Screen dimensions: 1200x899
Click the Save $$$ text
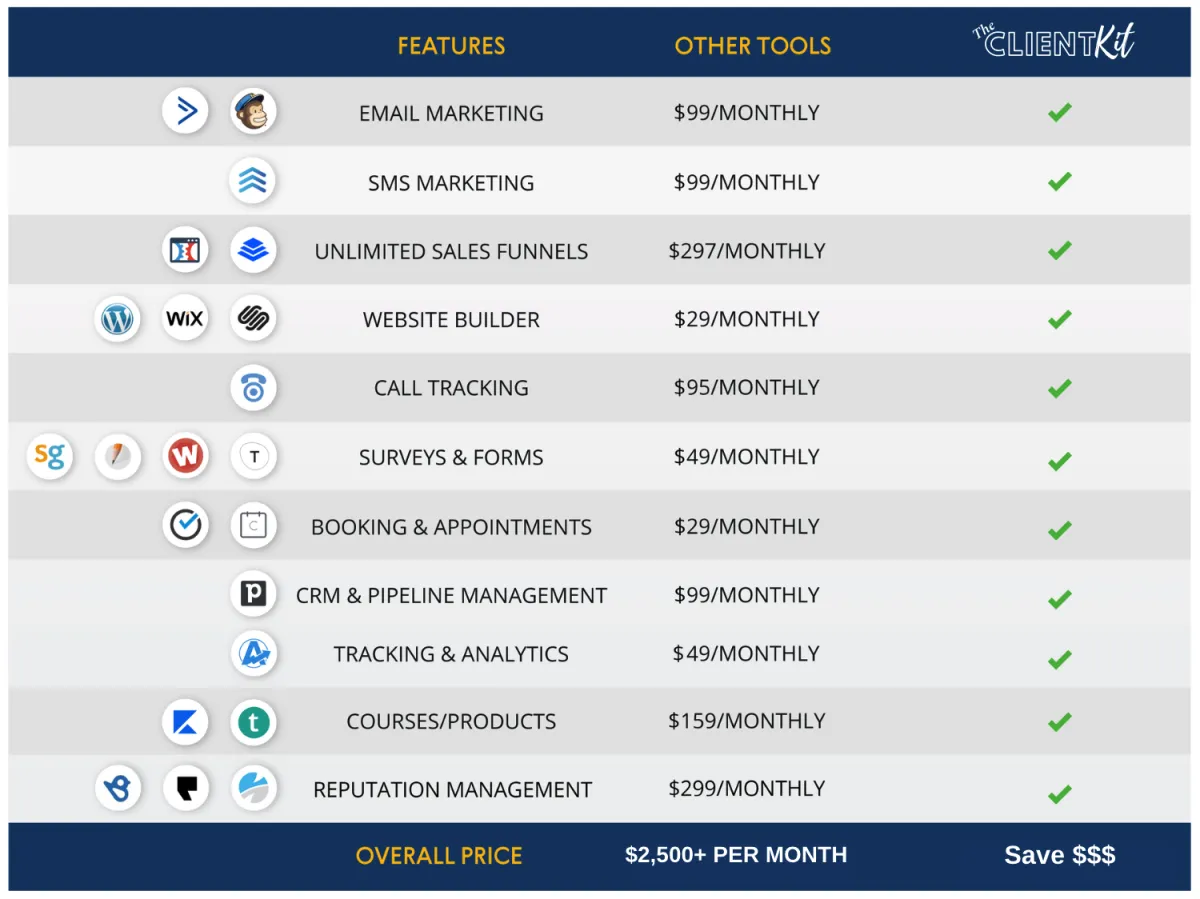(1060, 855)
